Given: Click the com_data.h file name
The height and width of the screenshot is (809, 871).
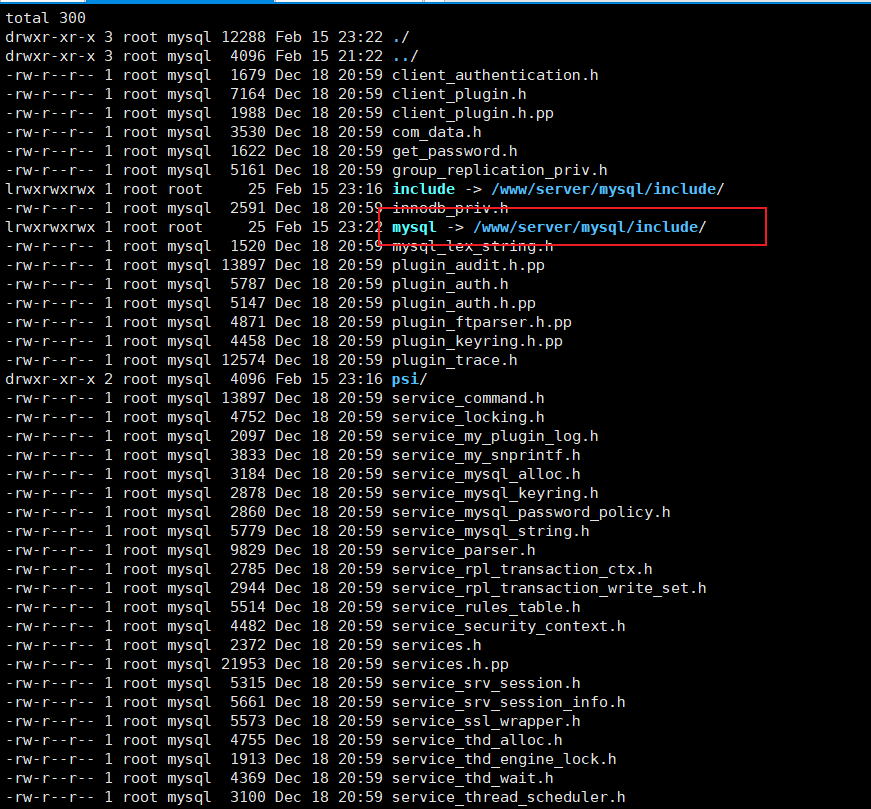Looking at the screenshot, I should [x=437, y=132].
